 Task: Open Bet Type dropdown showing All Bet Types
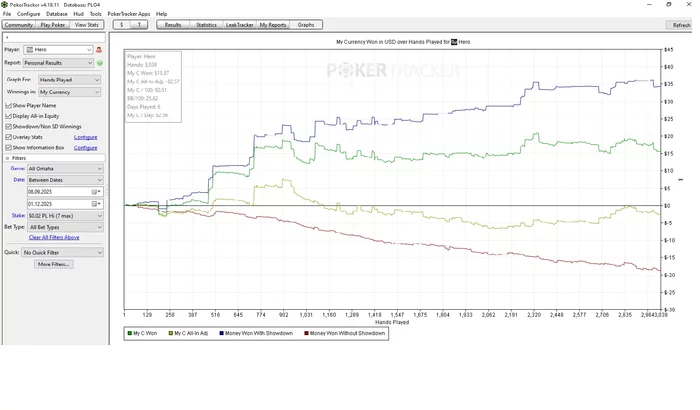tap(65, 228)
